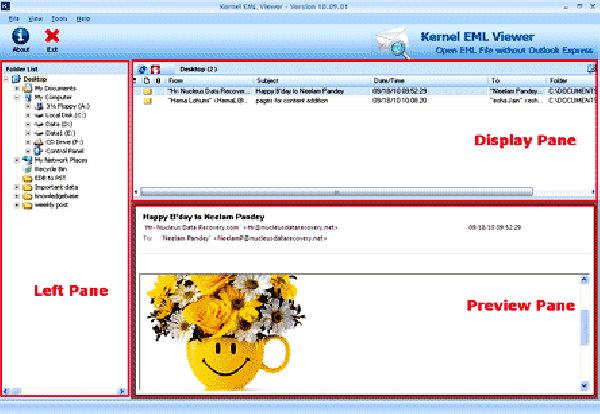Click preview pane scroll-up arrow
Screen dimensions: 600x414
click(x=584, y=279)
